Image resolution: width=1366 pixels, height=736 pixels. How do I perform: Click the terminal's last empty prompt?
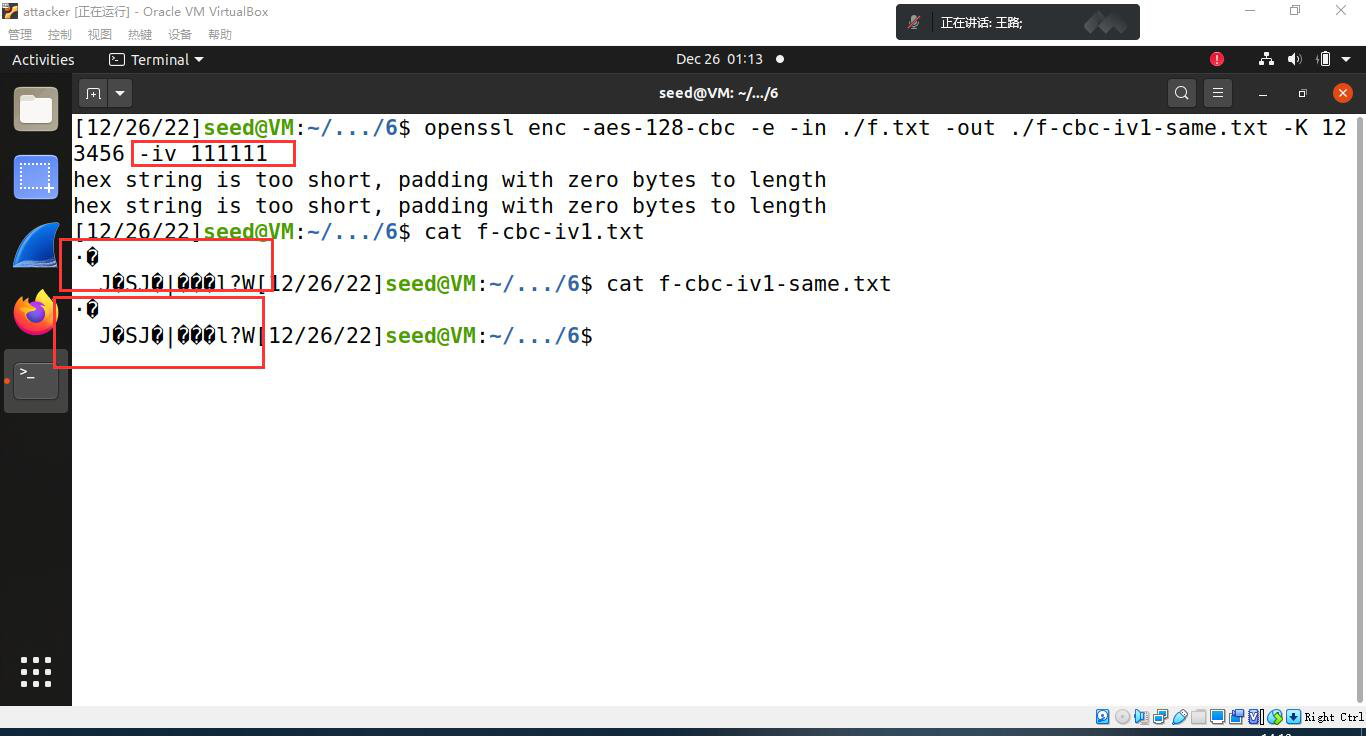[333, 335]
